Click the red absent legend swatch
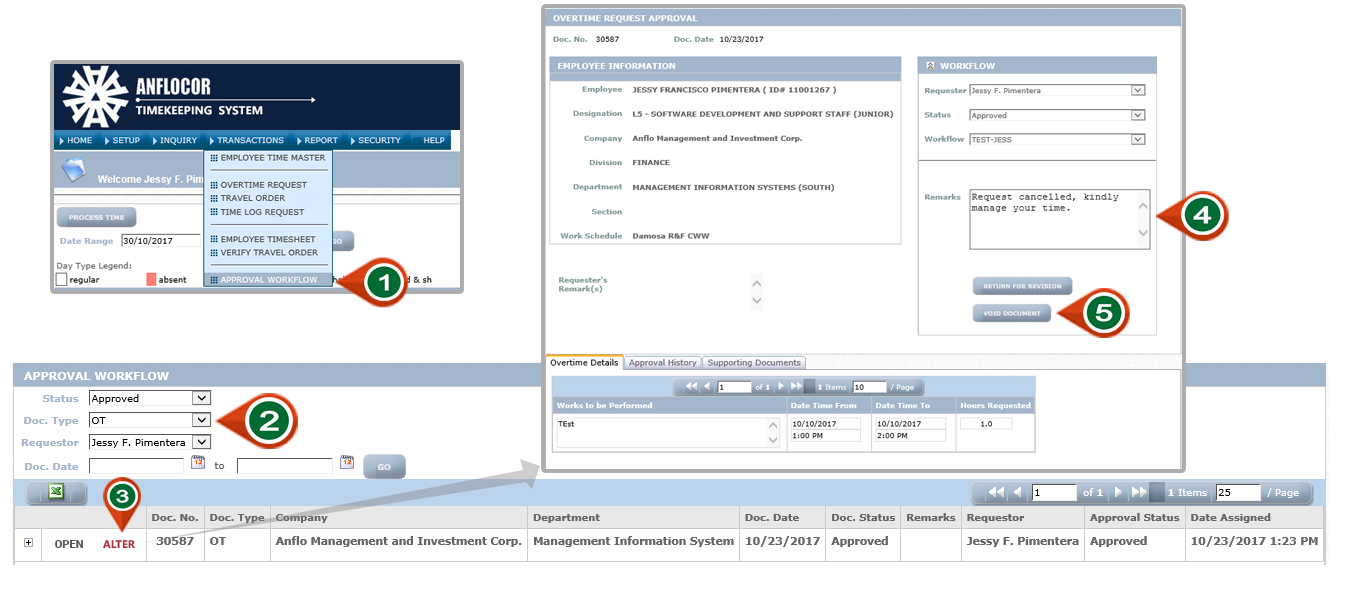The width and height of the screenshot is (1366, 600). [152, 280]
